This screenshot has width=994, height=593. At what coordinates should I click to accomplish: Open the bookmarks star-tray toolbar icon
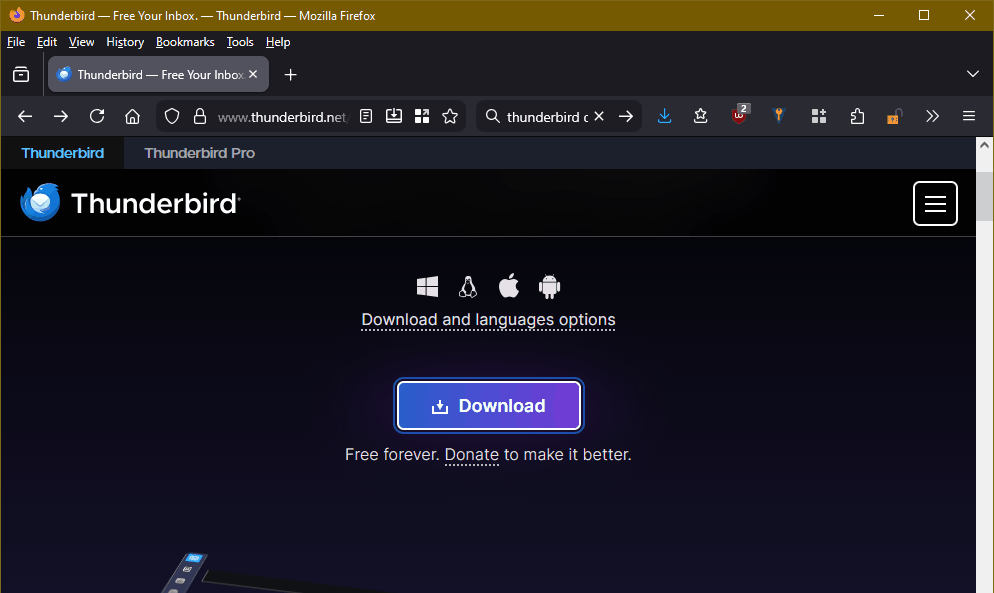(700, 116)
